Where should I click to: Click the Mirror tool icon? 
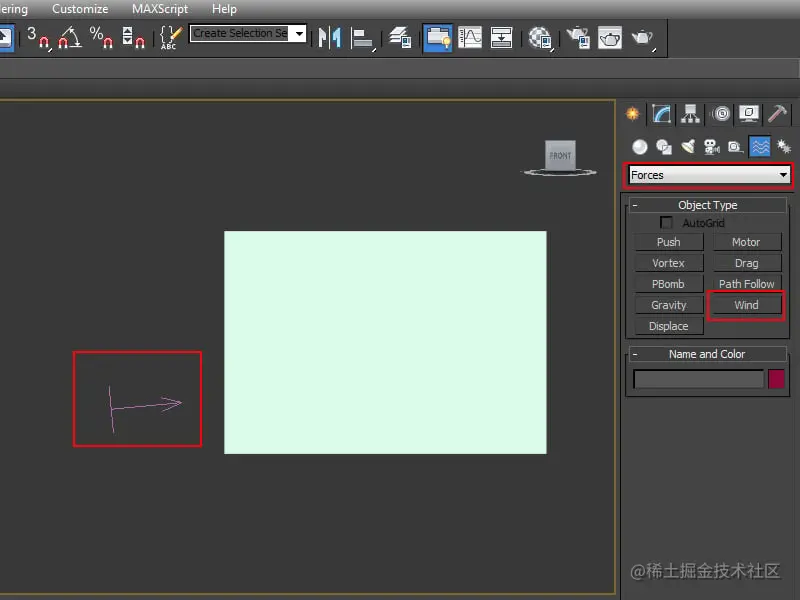pos(330,38)
